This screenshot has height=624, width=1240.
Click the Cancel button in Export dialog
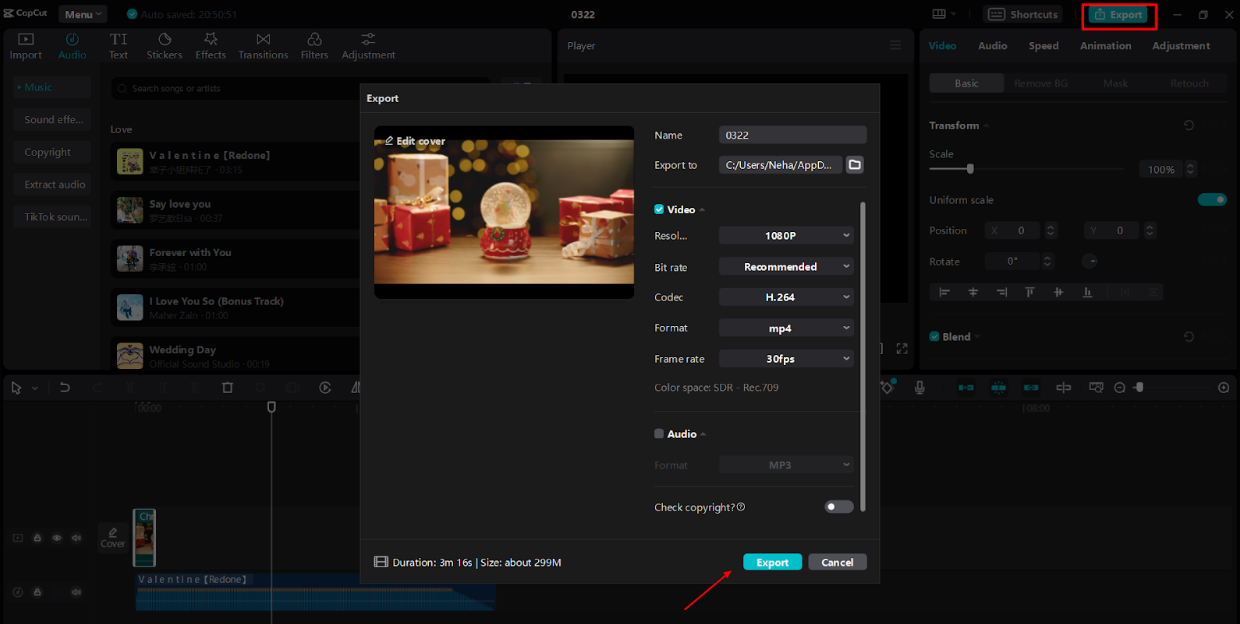point(837,562)
